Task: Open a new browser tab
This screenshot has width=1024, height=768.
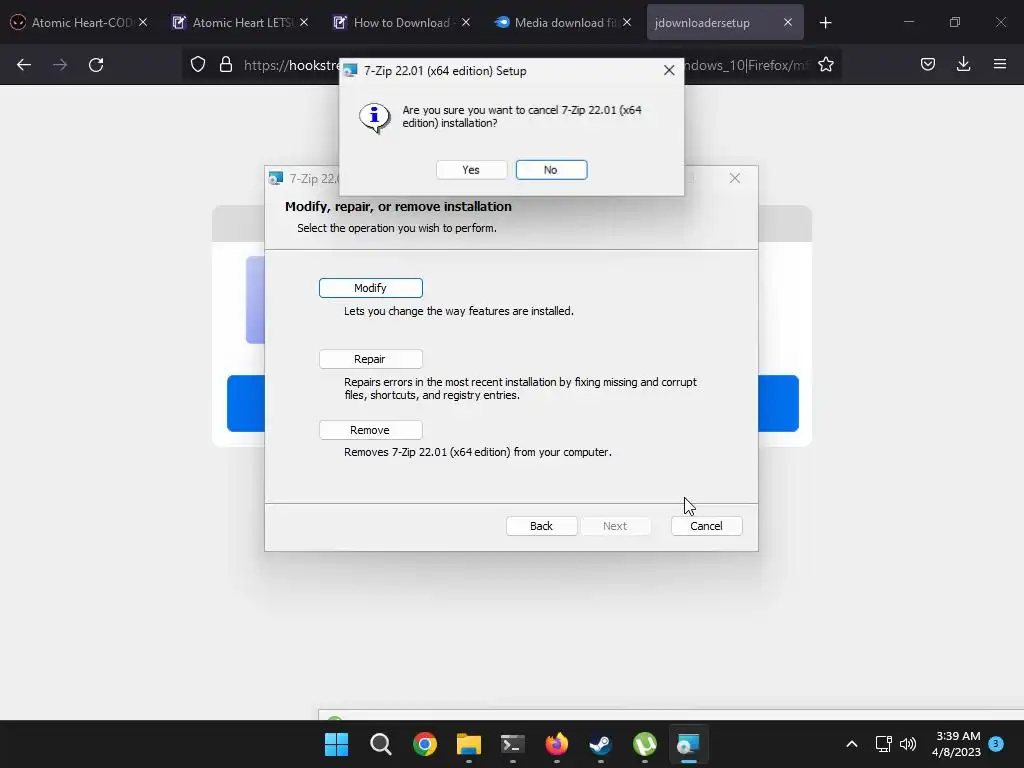Action: click(825, 23)
